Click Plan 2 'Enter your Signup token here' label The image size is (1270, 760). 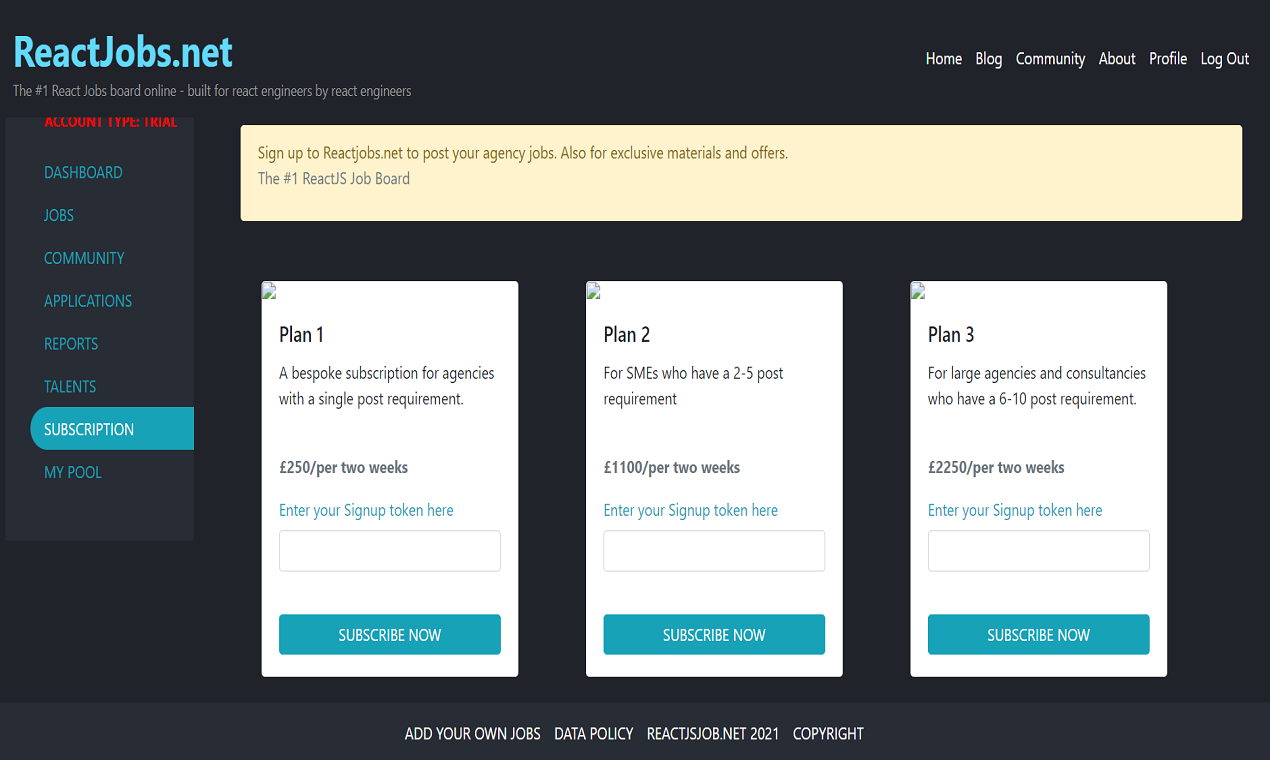point(691,511)
